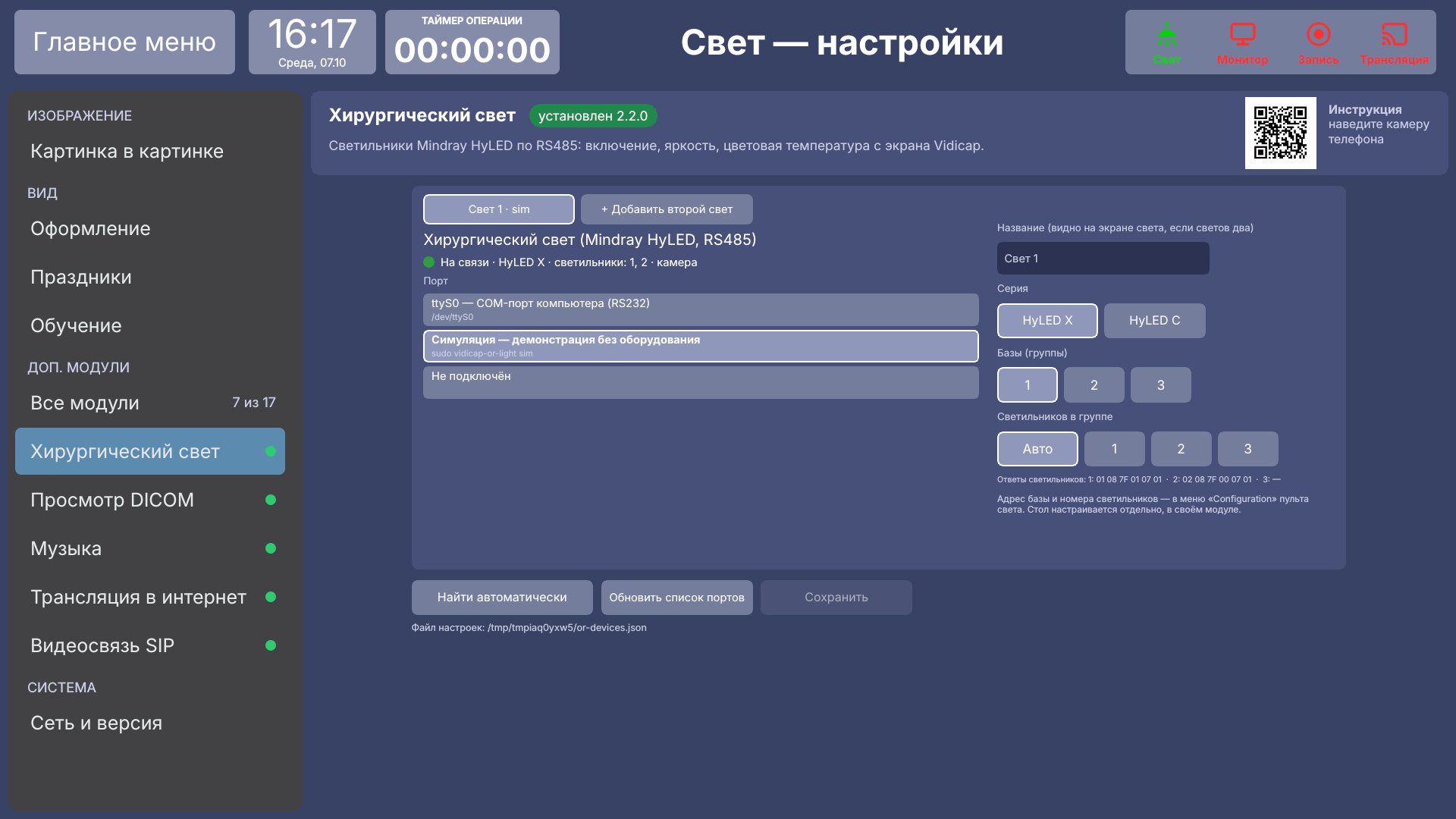Viewport: 1456px width, 819px height.
Task: Click the Трансляция cast icon
Action: point(1394,42)
